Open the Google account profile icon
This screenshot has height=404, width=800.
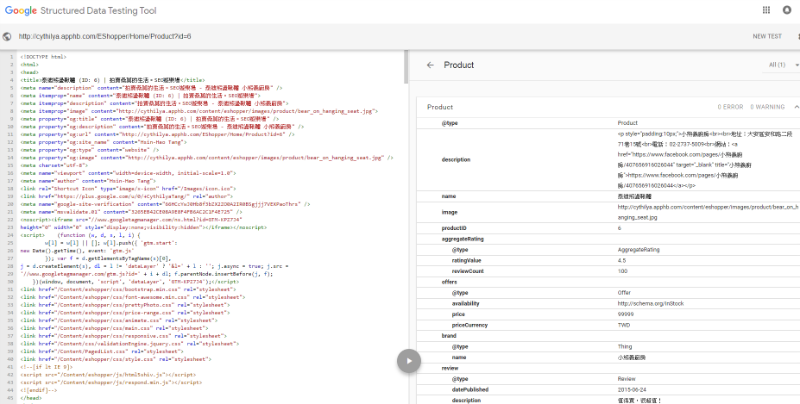(x=786, y=10)
